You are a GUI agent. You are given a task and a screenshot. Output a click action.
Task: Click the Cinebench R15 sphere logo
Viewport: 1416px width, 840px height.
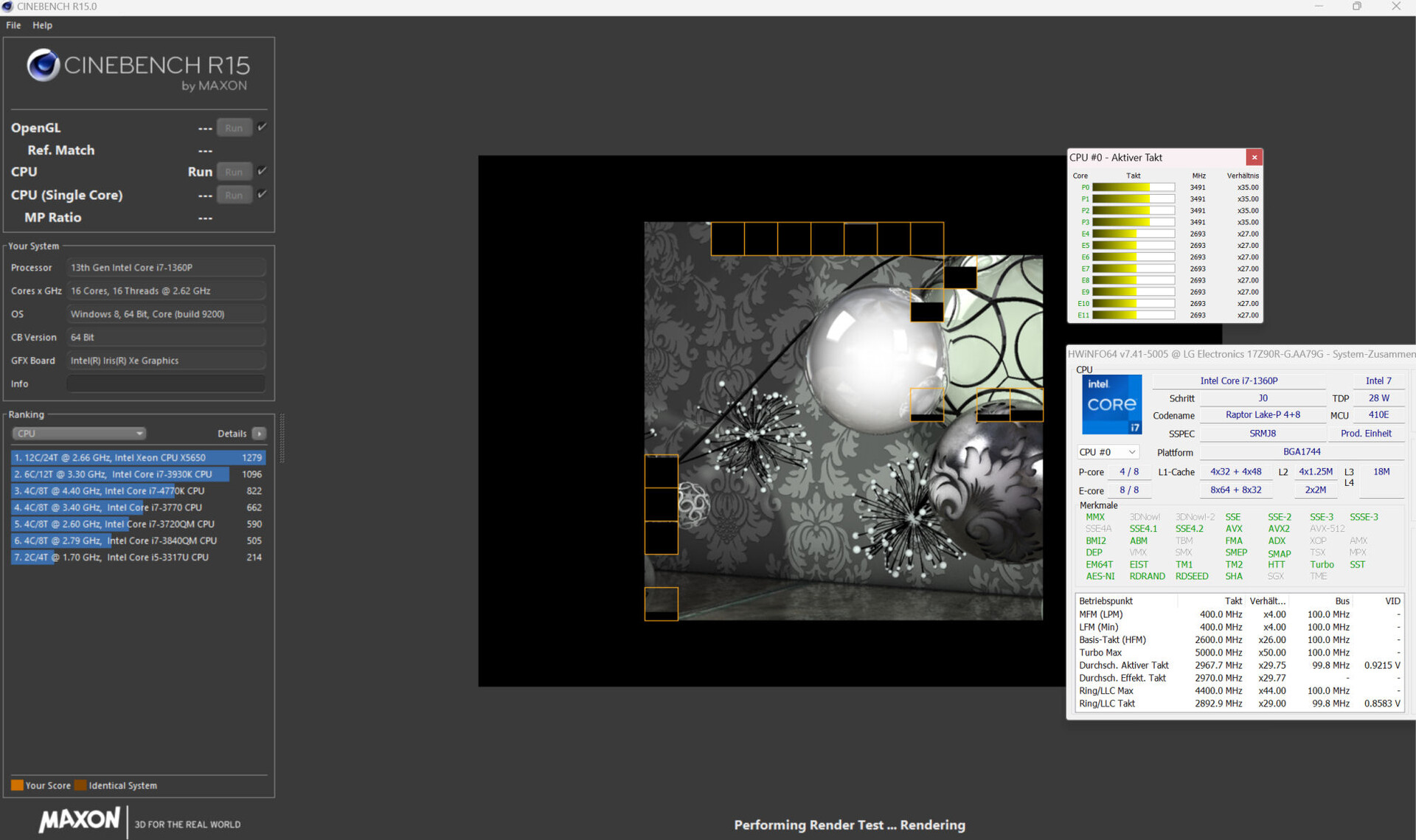(43, 65)
